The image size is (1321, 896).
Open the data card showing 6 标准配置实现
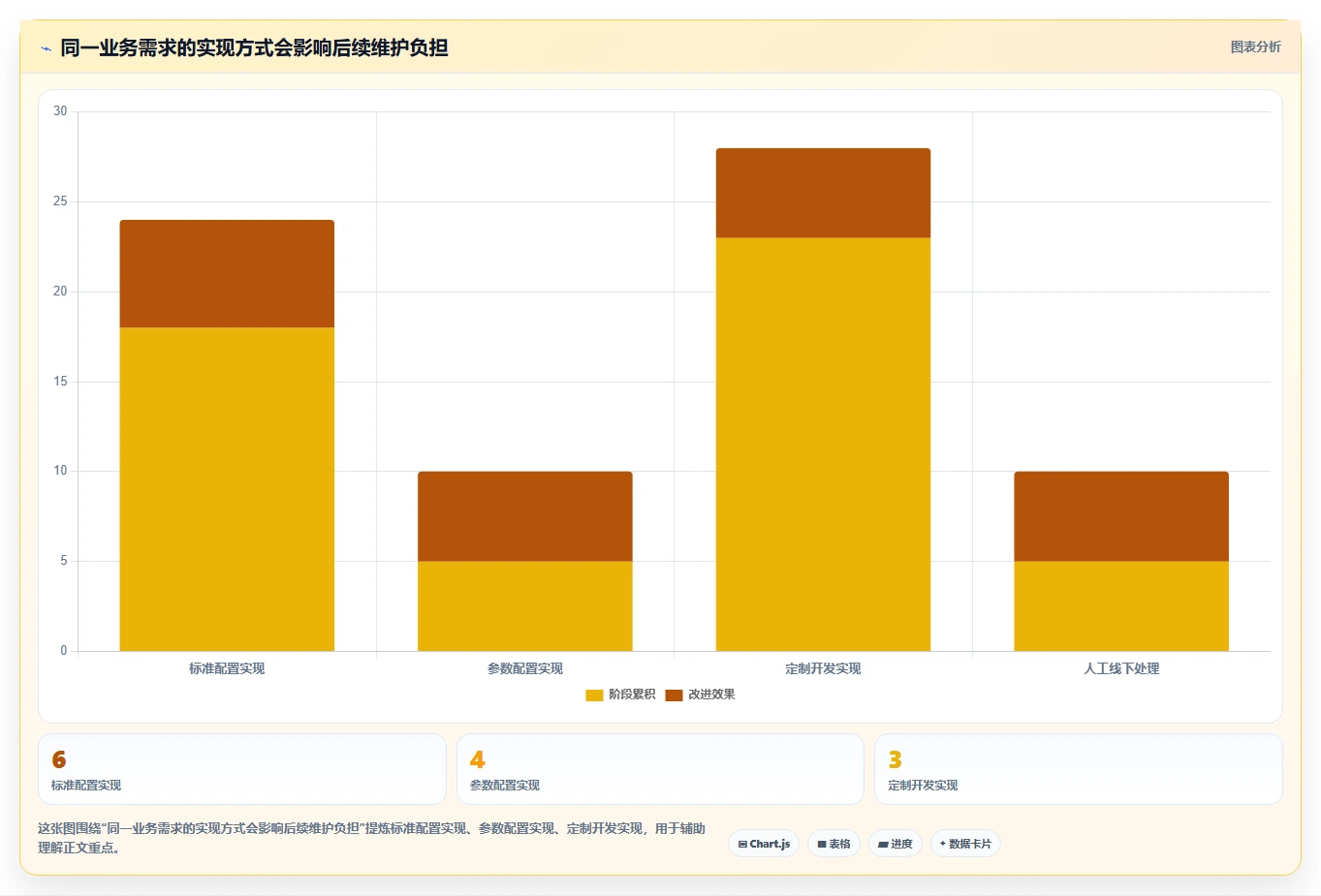tap(242, 769)
